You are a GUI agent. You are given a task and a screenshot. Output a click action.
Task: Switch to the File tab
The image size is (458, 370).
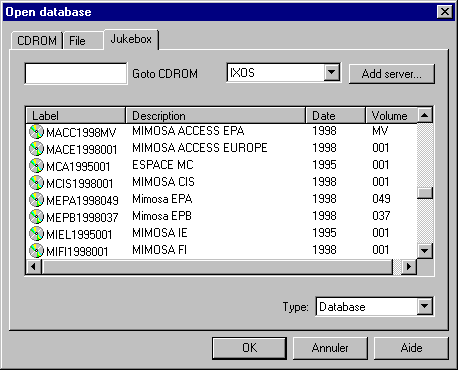pyautogui.click(x=83, y=41)
